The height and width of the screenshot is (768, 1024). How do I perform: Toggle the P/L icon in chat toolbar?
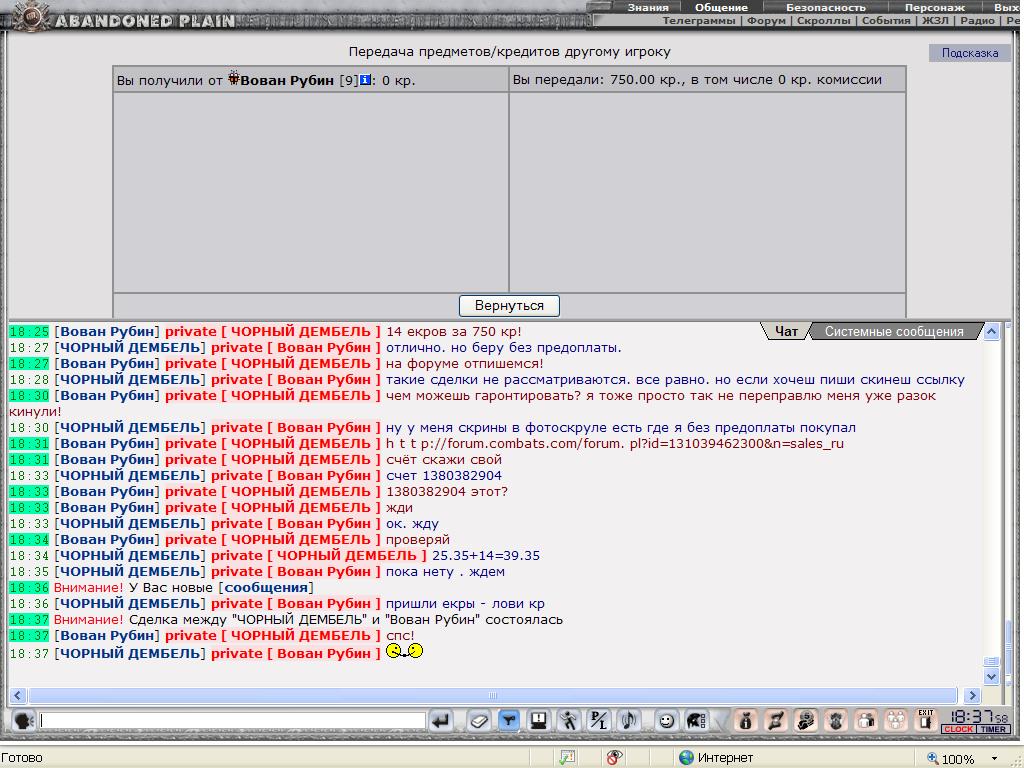(599, 721)
